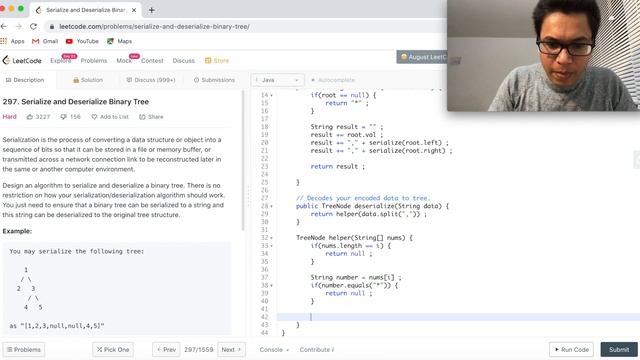The width and height of the screenshot is (640, 360).
Task: Click the Contribute link
Action: [x=317, y=350]
